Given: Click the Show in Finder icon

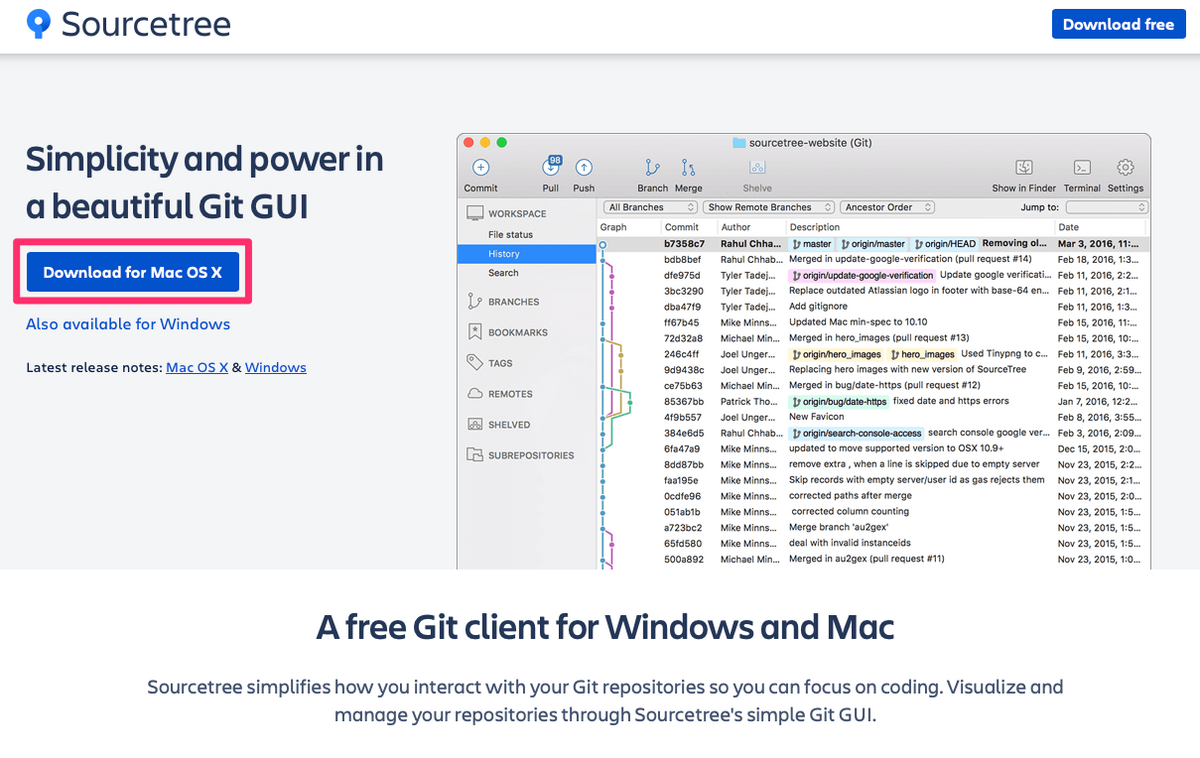Looking at the screenshot, I should click(x=1024, y=168).
